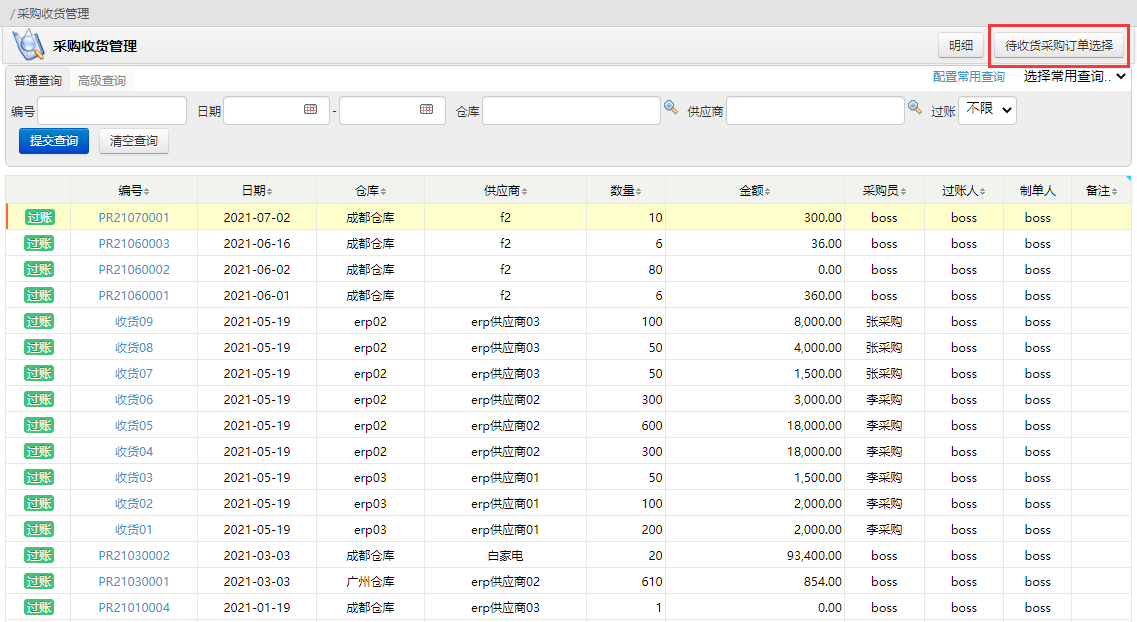Click the sort arrows on the 仓库 column header

tap(383, 191)
